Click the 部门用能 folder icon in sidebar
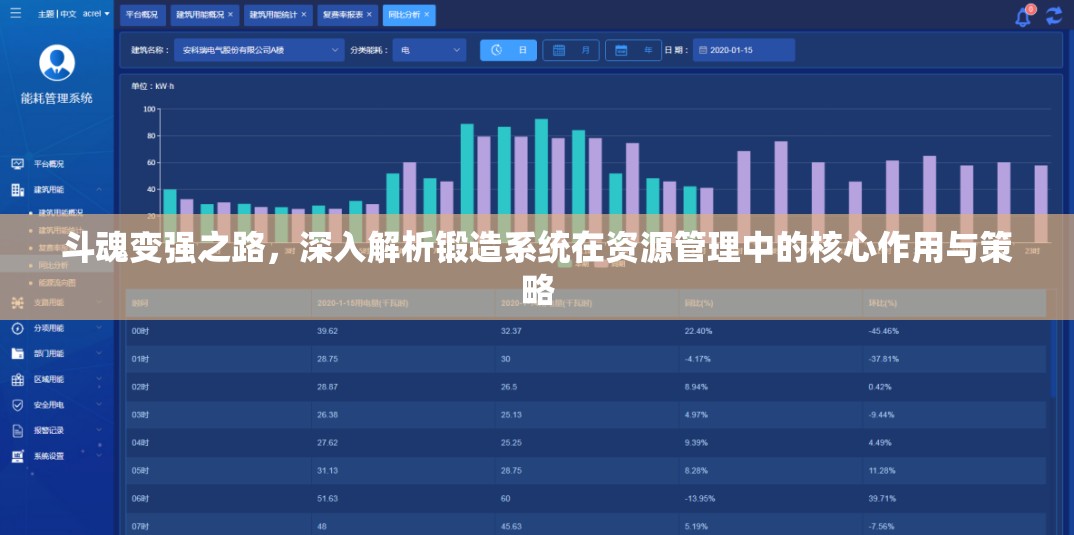1074x535 pixels. pyautogui.click(x=18, y=353)
